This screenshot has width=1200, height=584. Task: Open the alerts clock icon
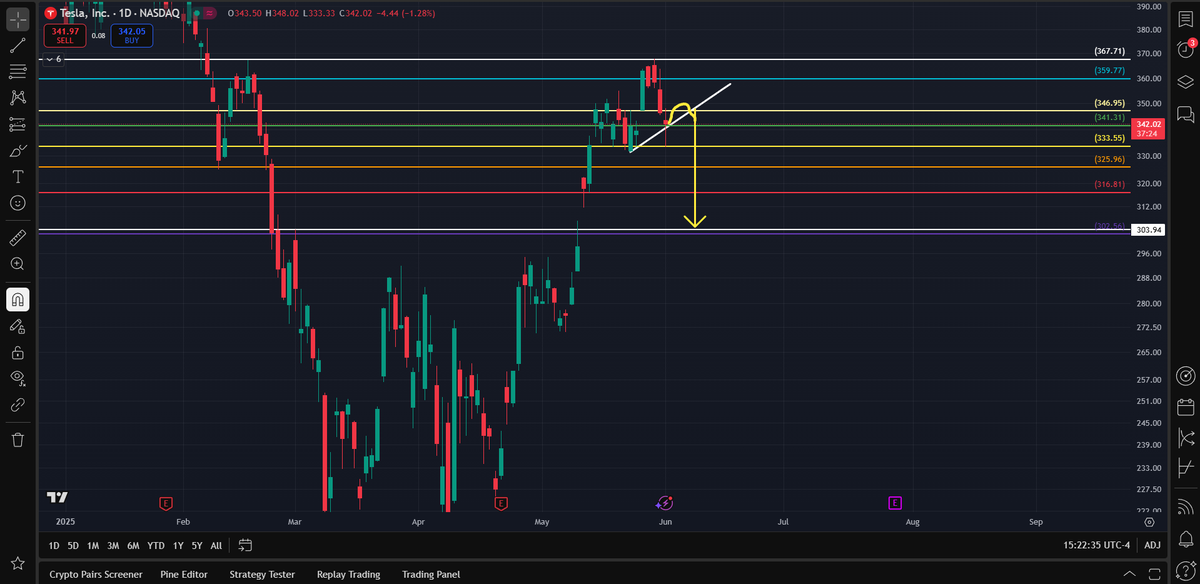[1186, 49]
